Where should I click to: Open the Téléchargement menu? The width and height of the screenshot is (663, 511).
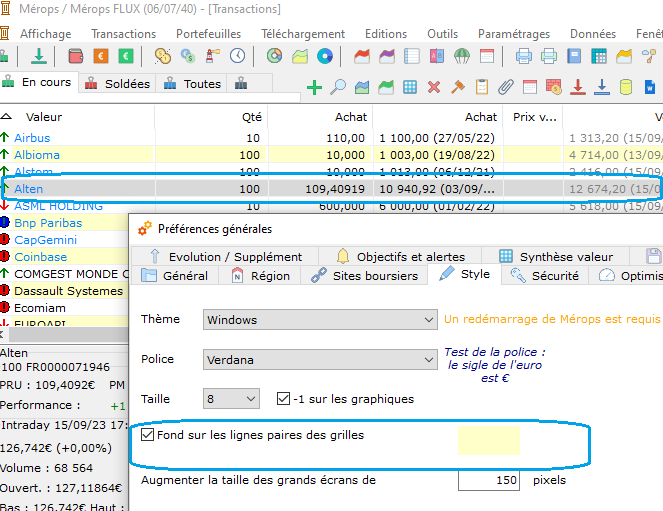303,33
